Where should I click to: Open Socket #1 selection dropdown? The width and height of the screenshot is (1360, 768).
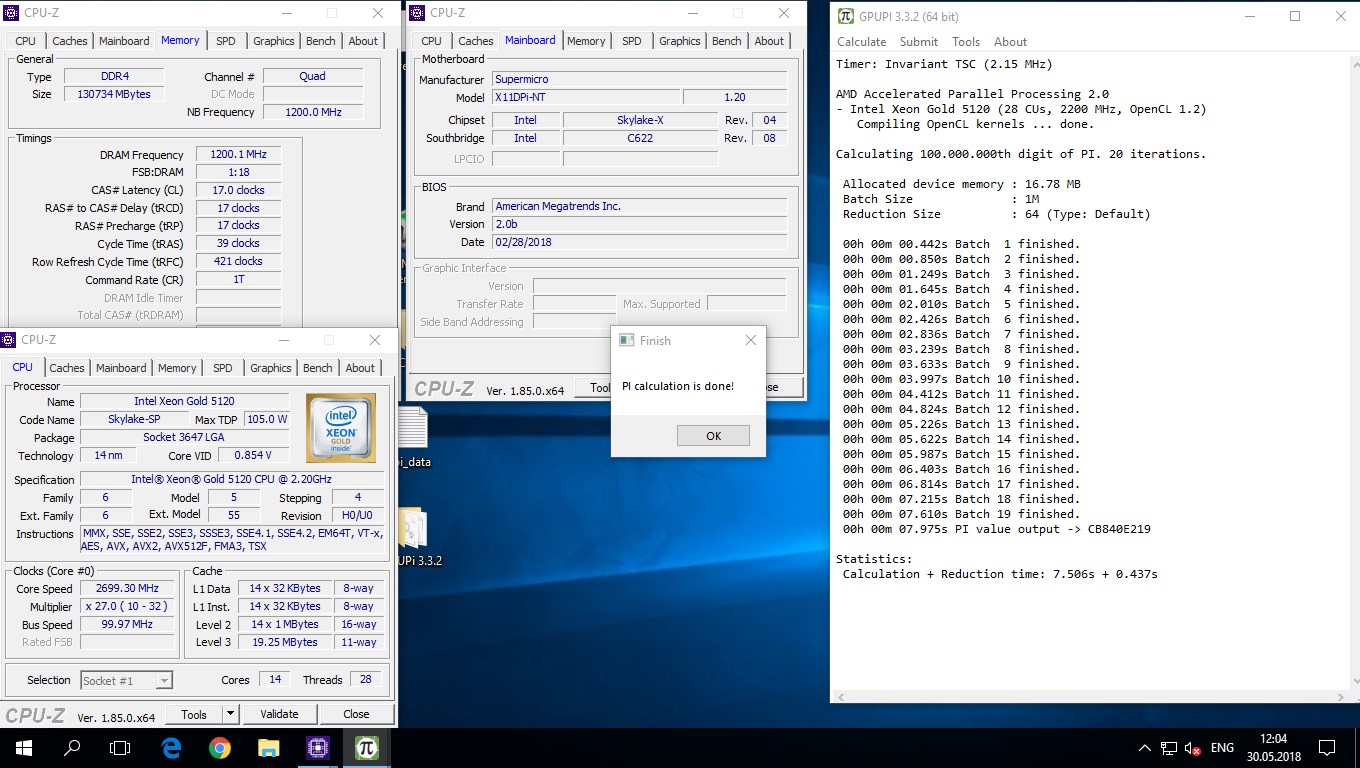[126, 680]
